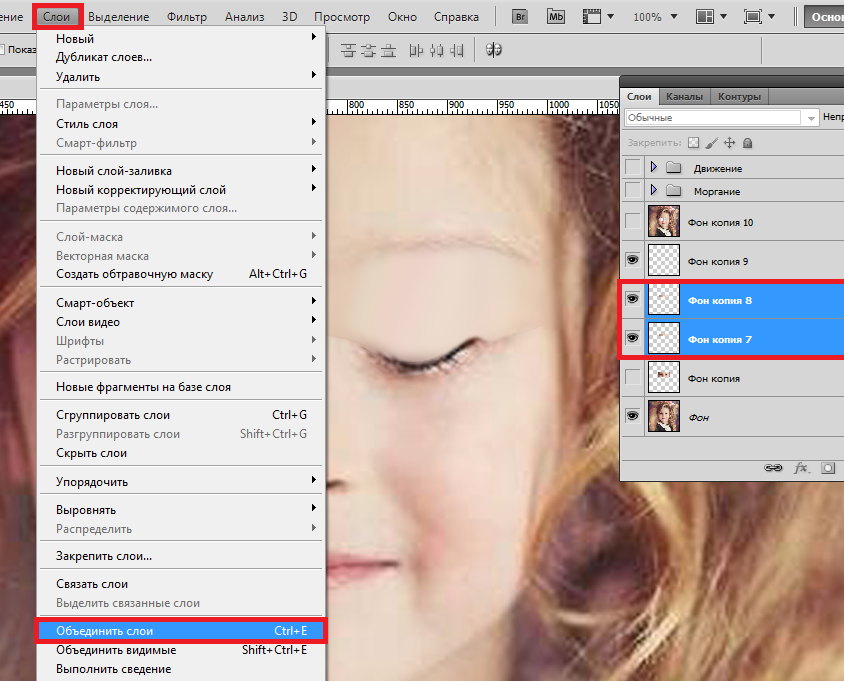Show the Фон копия layer
This screenshot has height=681, width=844.
point(632,377)
